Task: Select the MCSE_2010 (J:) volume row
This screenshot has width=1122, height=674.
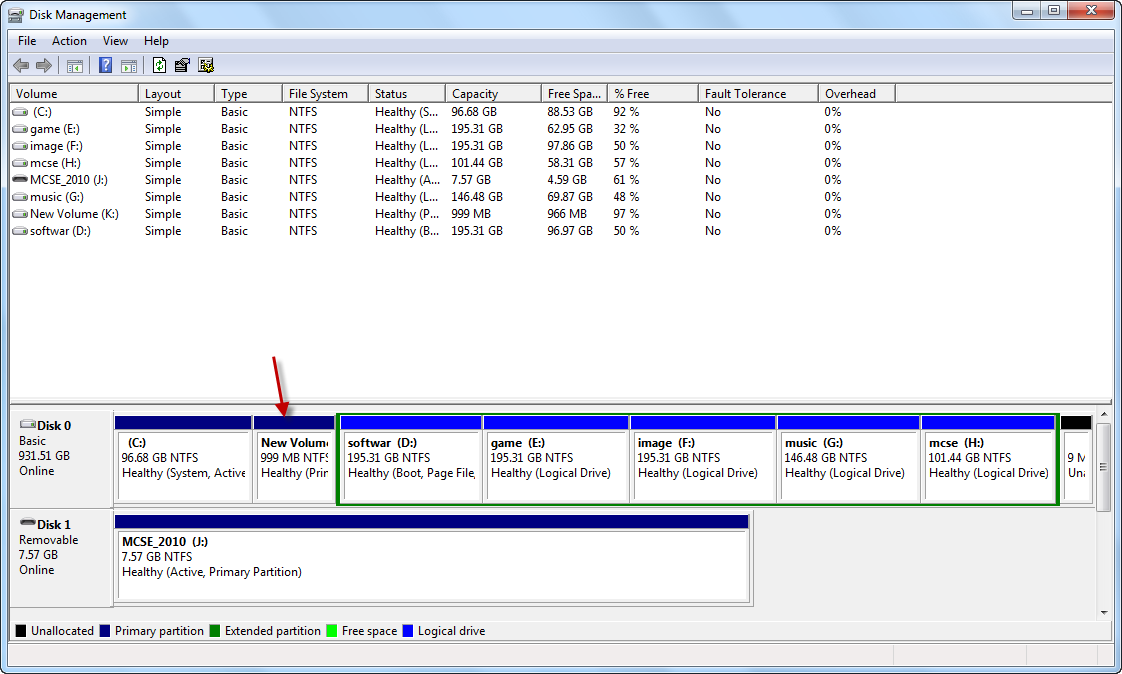Action: point(66,180)
